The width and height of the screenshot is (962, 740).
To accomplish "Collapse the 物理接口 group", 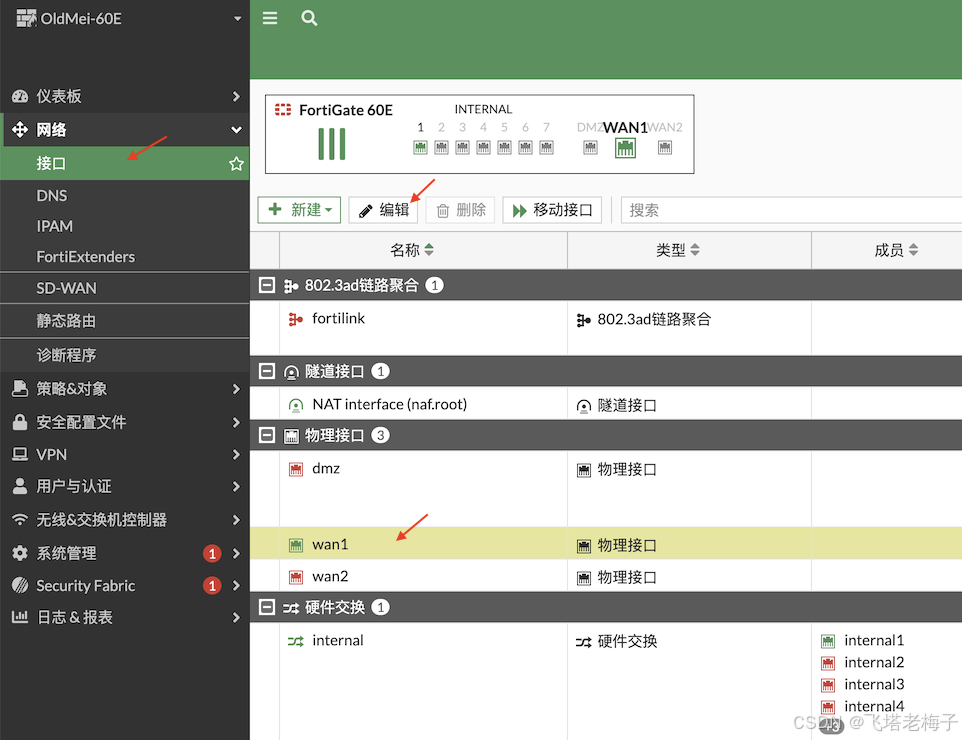I will coord(267,435).
